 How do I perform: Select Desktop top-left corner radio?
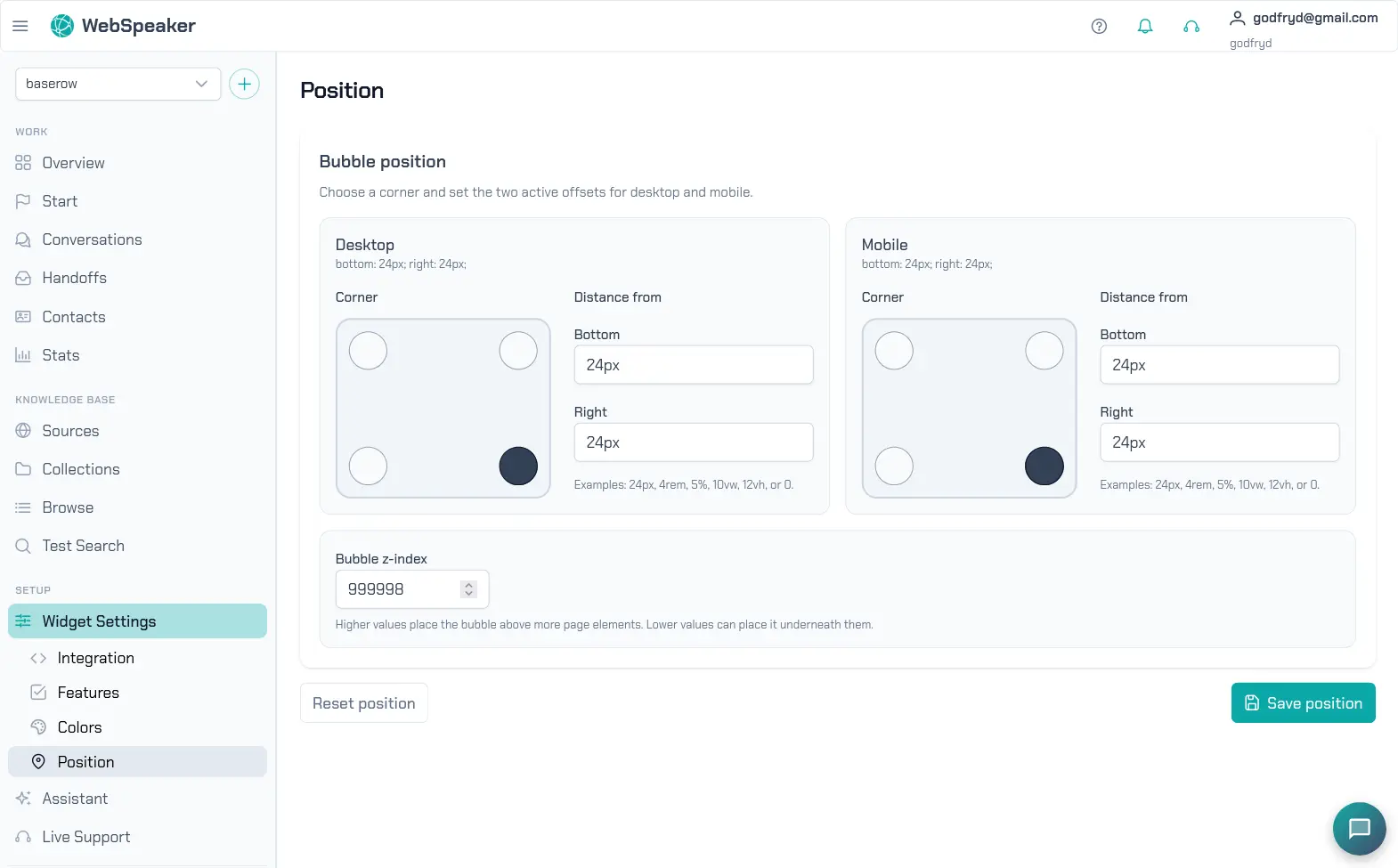tap(368, 351)
